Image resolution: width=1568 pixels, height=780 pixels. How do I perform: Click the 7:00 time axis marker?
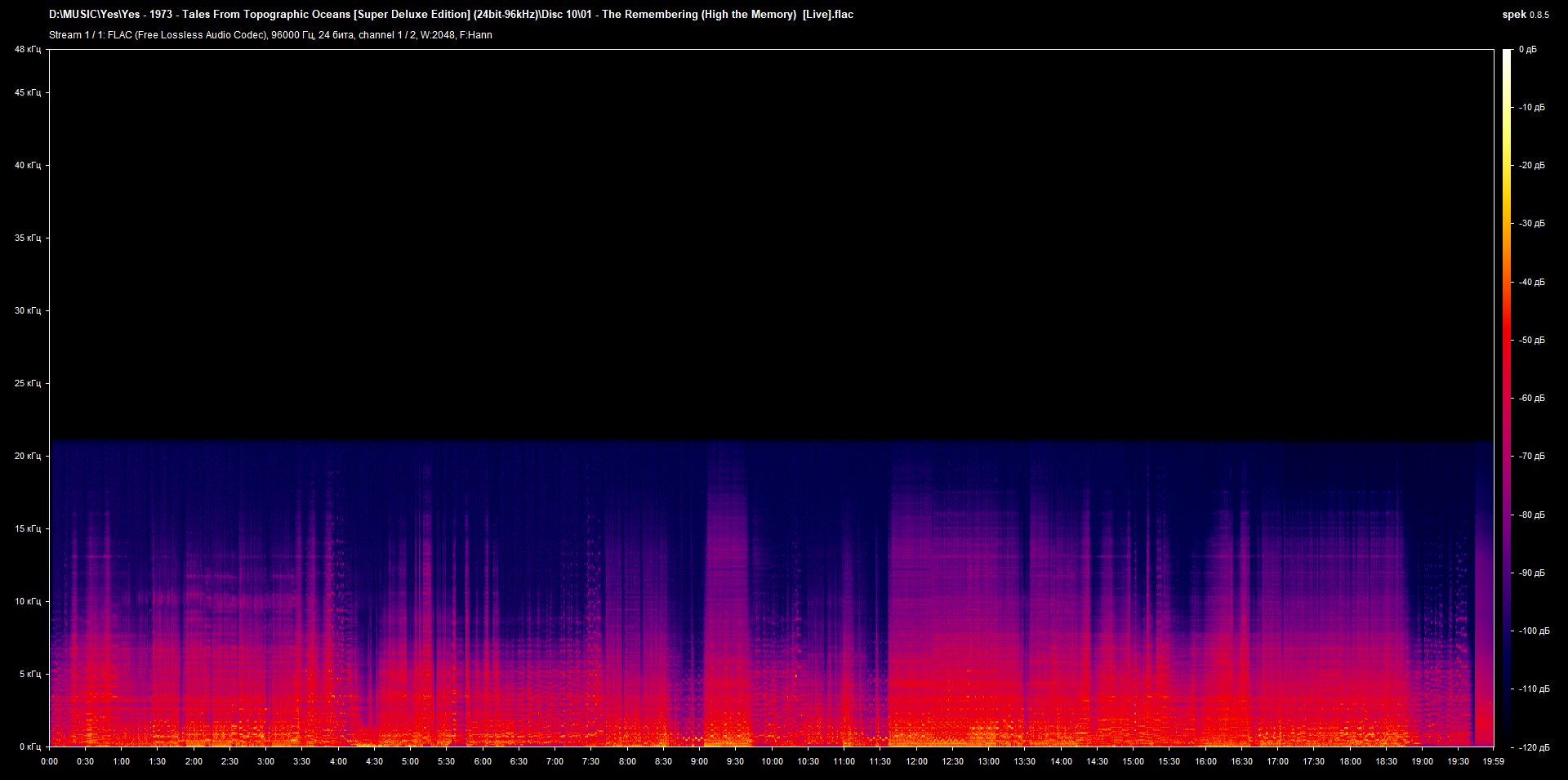tap(555, 761)
